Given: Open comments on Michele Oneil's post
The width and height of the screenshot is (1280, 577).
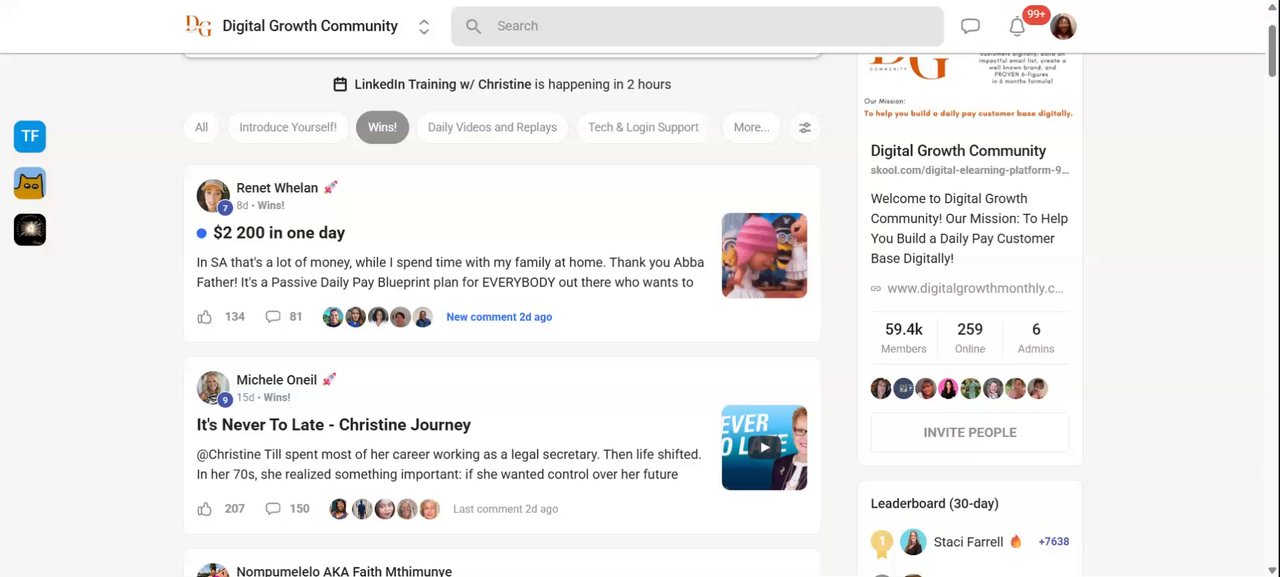Looking at the screenshot, I should click(x=273, y=509).
